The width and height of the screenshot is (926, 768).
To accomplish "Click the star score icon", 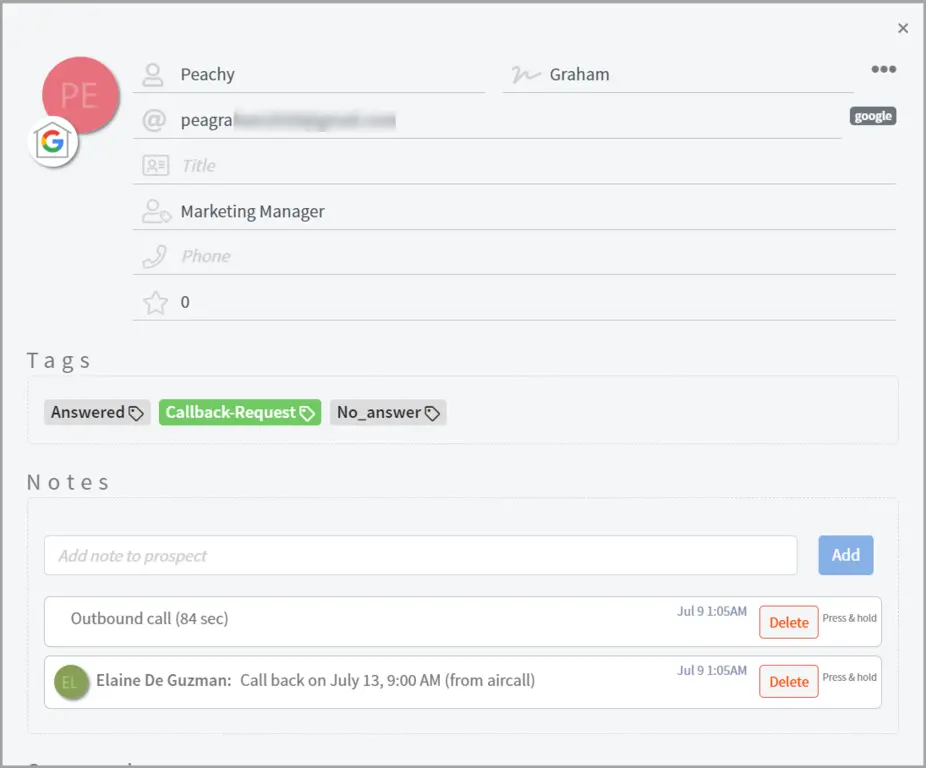I will click(155, 302).
